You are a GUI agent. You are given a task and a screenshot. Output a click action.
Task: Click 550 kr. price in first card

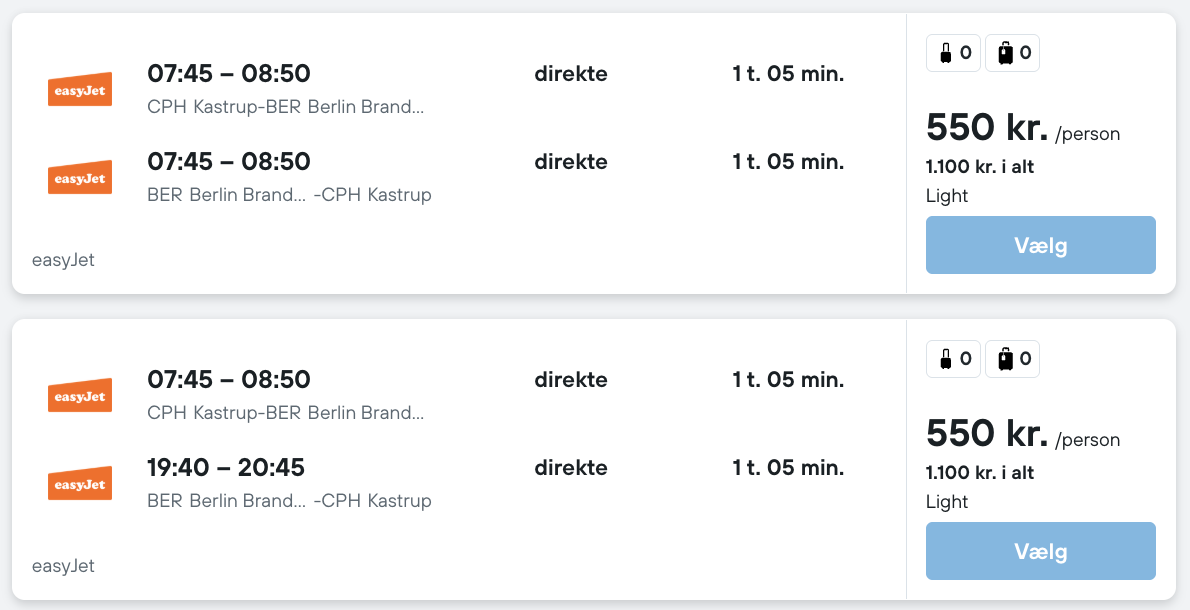(x=987, y=128)
